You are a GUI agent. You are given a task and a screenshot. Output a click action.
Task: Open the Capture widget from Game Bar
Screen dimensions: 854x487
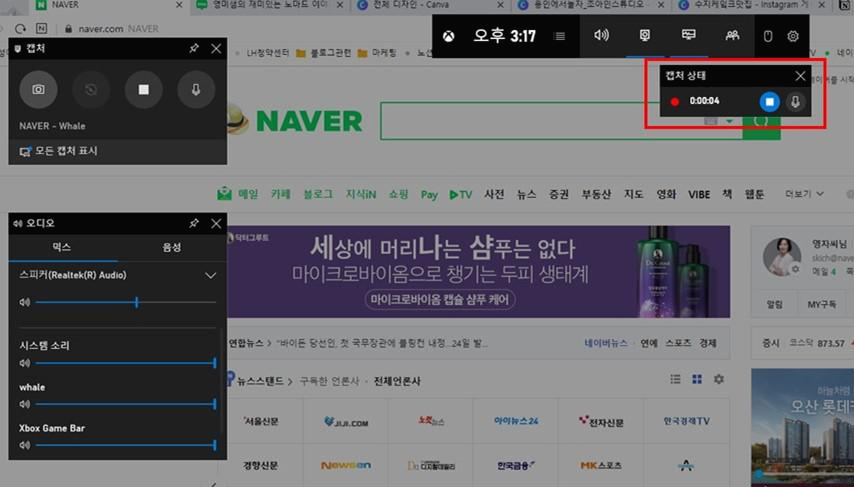tap(645, 36)
